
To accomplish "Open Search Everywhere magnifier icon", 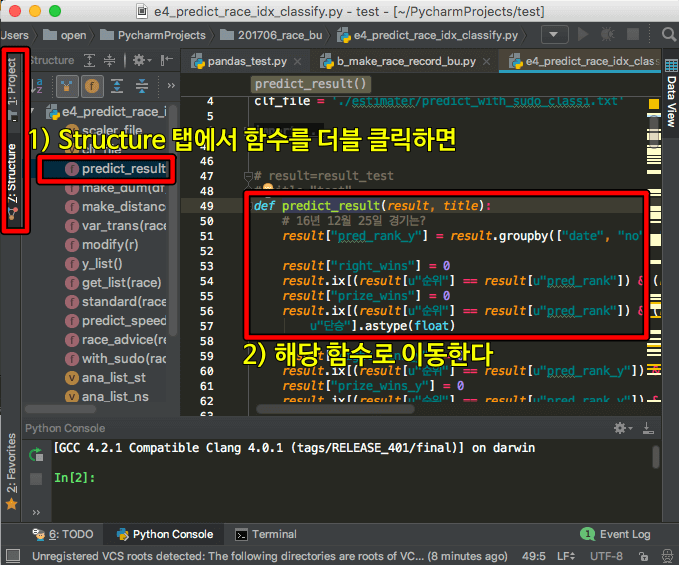I will tap(669, 35).
